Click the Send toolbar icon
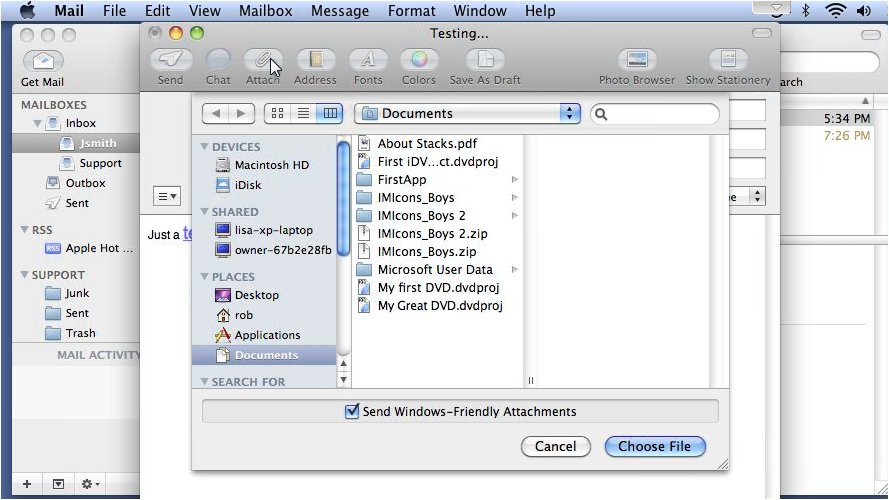Viewport: 889px width, 500px height. [x=171, y=60]
